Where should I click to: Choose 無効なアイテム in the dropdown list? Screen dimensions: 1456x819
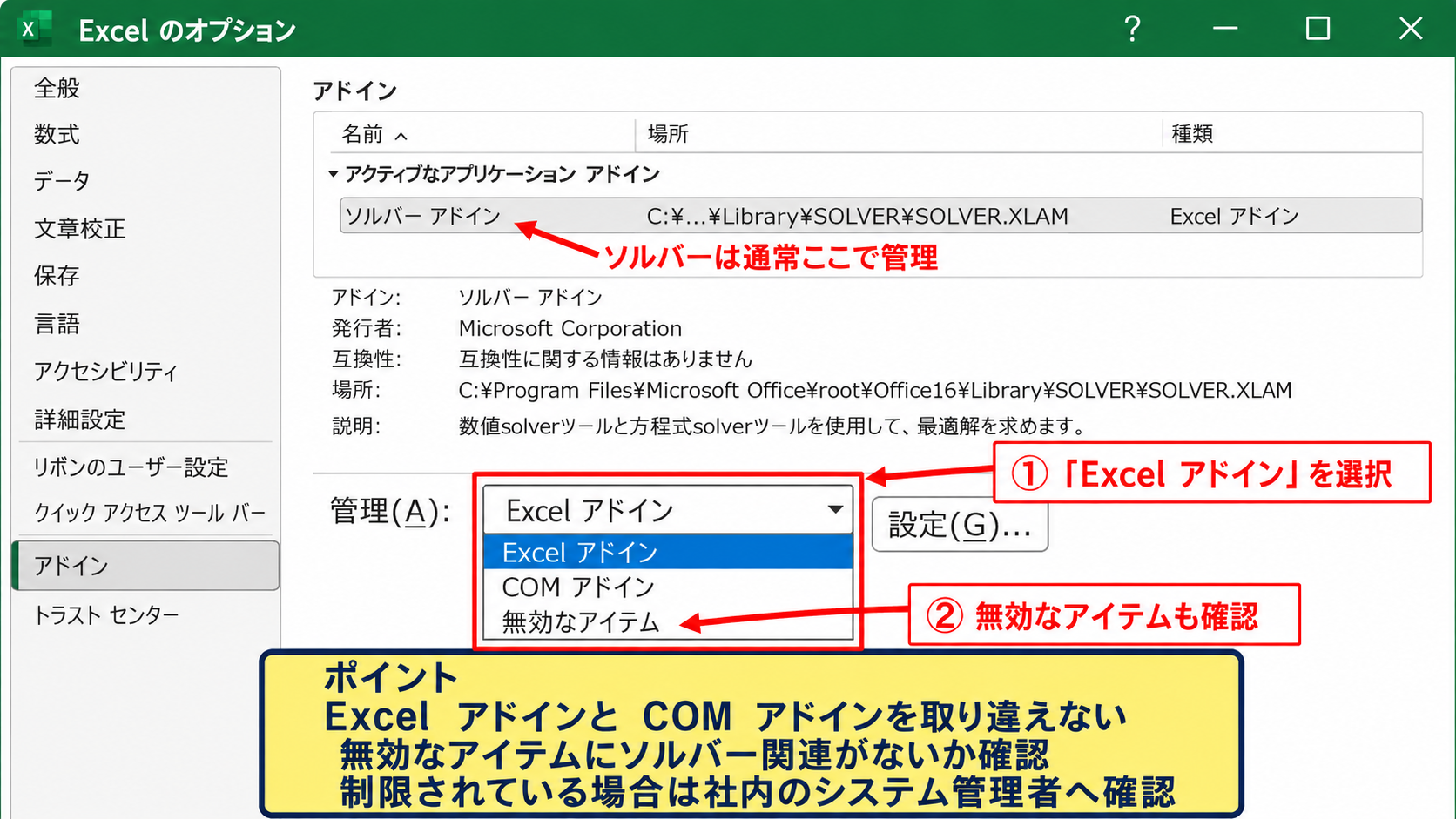pos(668,621)
